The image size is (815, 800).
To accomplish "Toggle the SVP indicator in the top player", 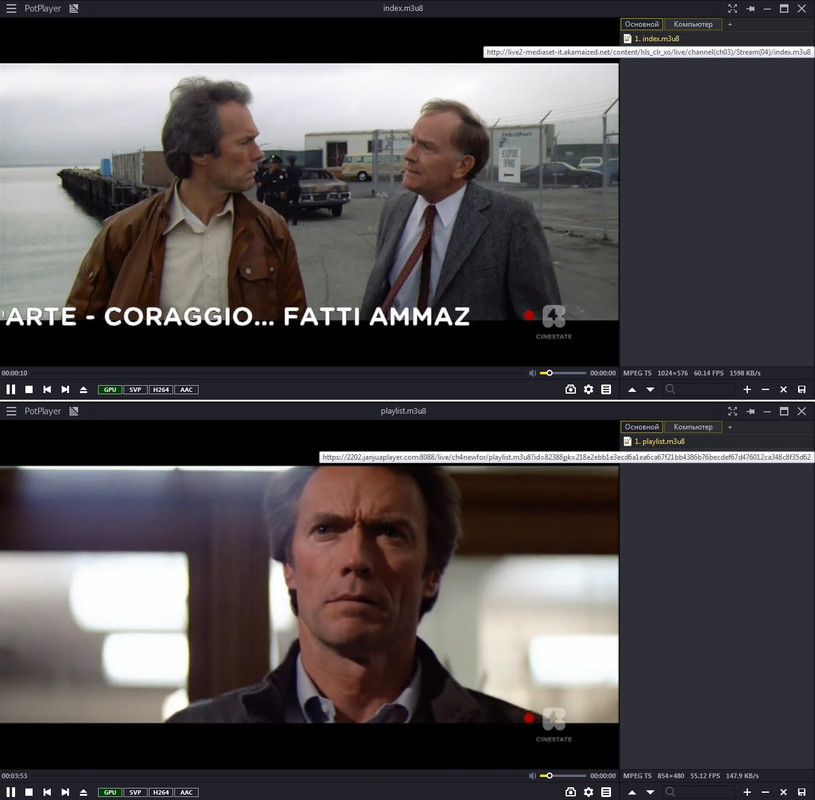I will point(135,390).
